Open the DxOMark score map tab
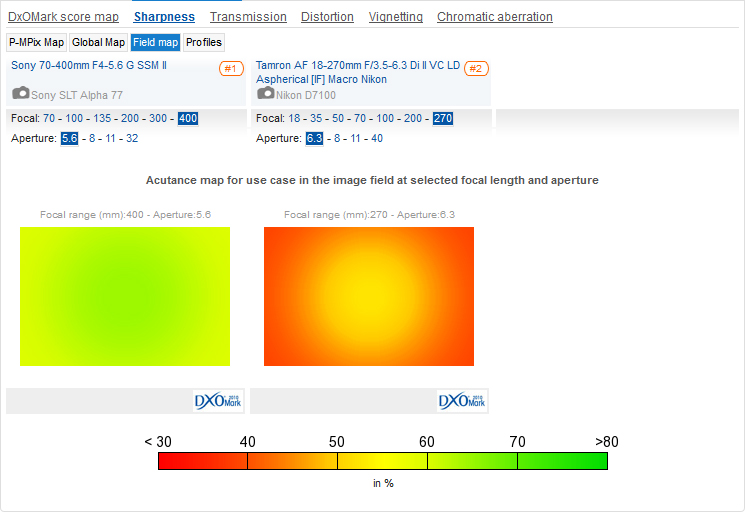The image size is (746, 513). click(63, 17)
